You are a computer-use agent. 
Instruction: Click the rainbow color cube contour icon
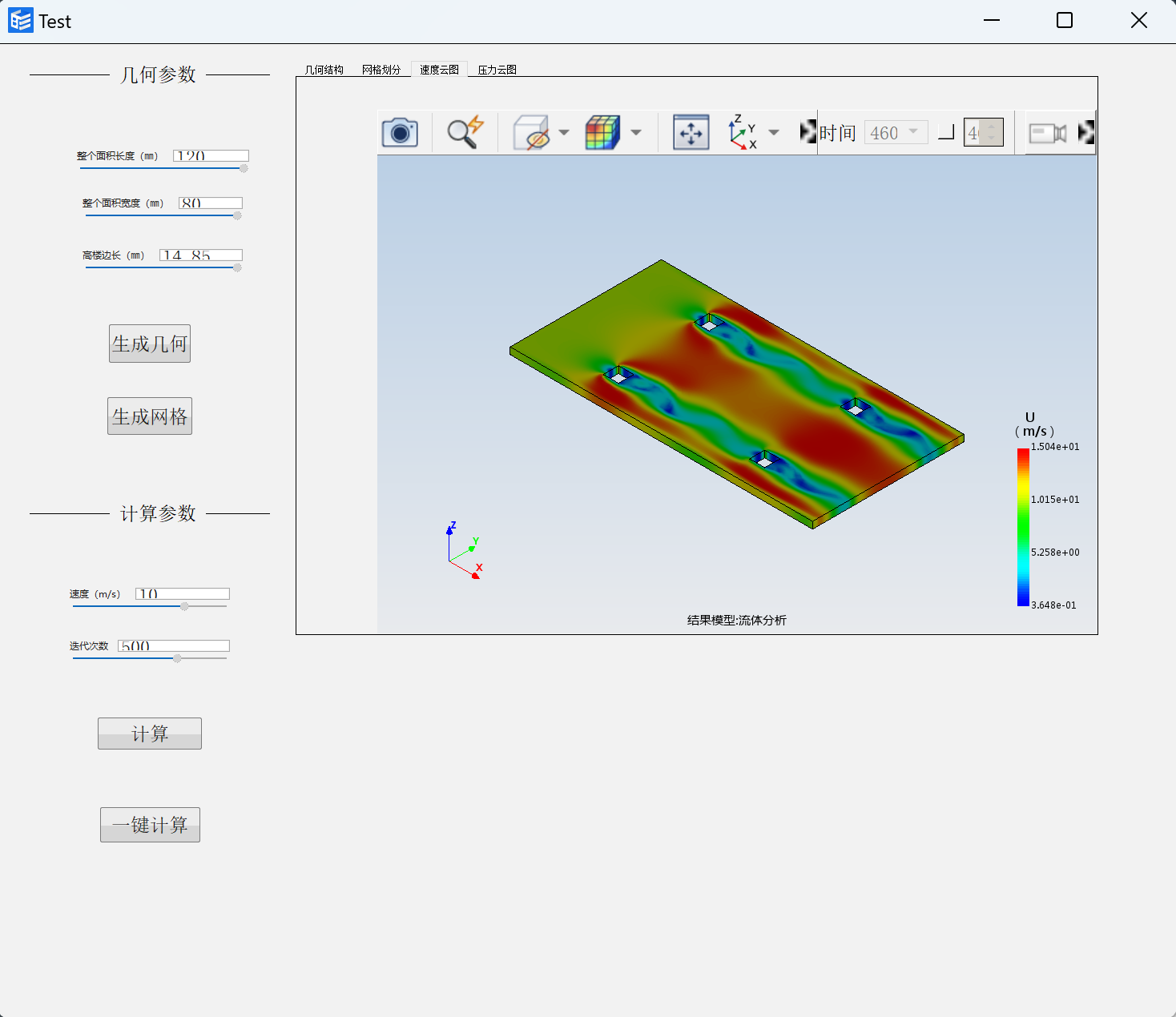pos(602,132)
